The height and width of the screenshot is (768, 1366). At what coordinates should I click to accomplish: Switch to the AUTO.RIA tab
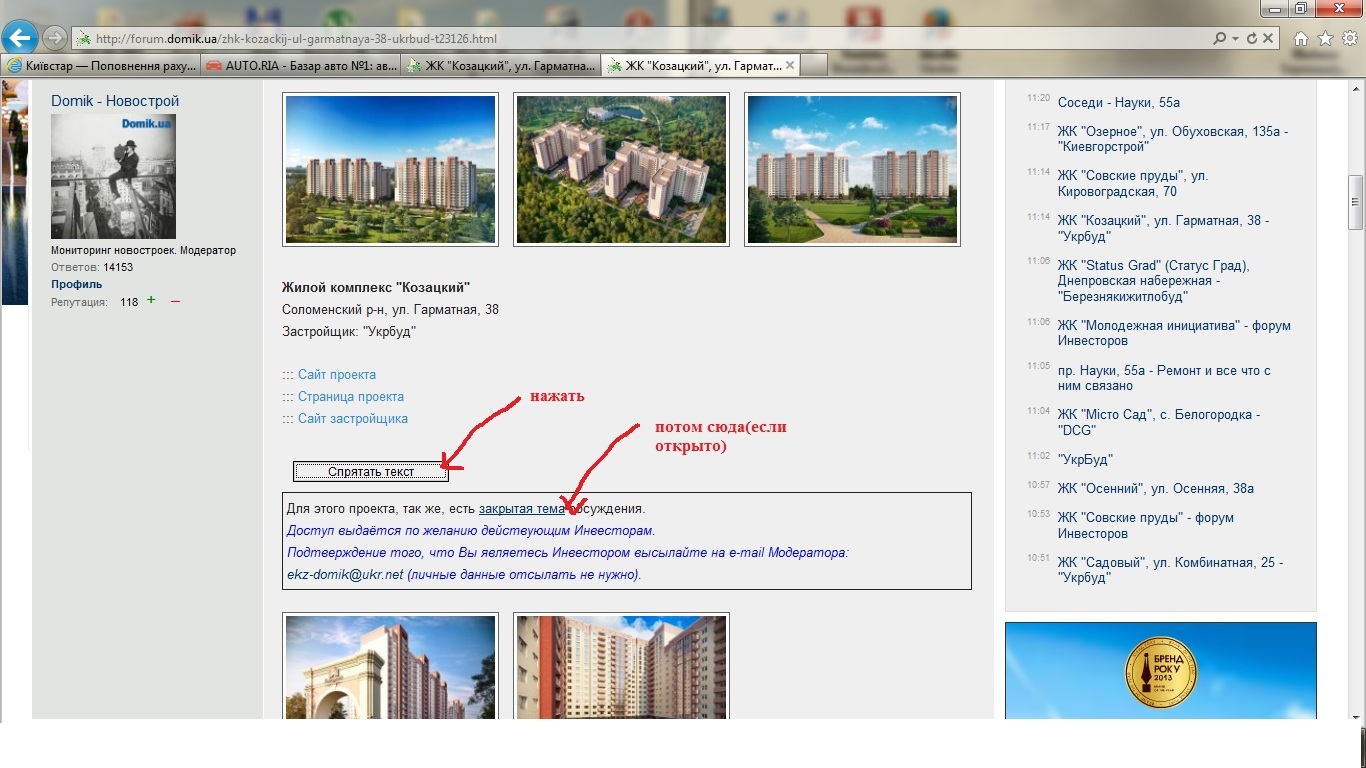coord(301,66)
